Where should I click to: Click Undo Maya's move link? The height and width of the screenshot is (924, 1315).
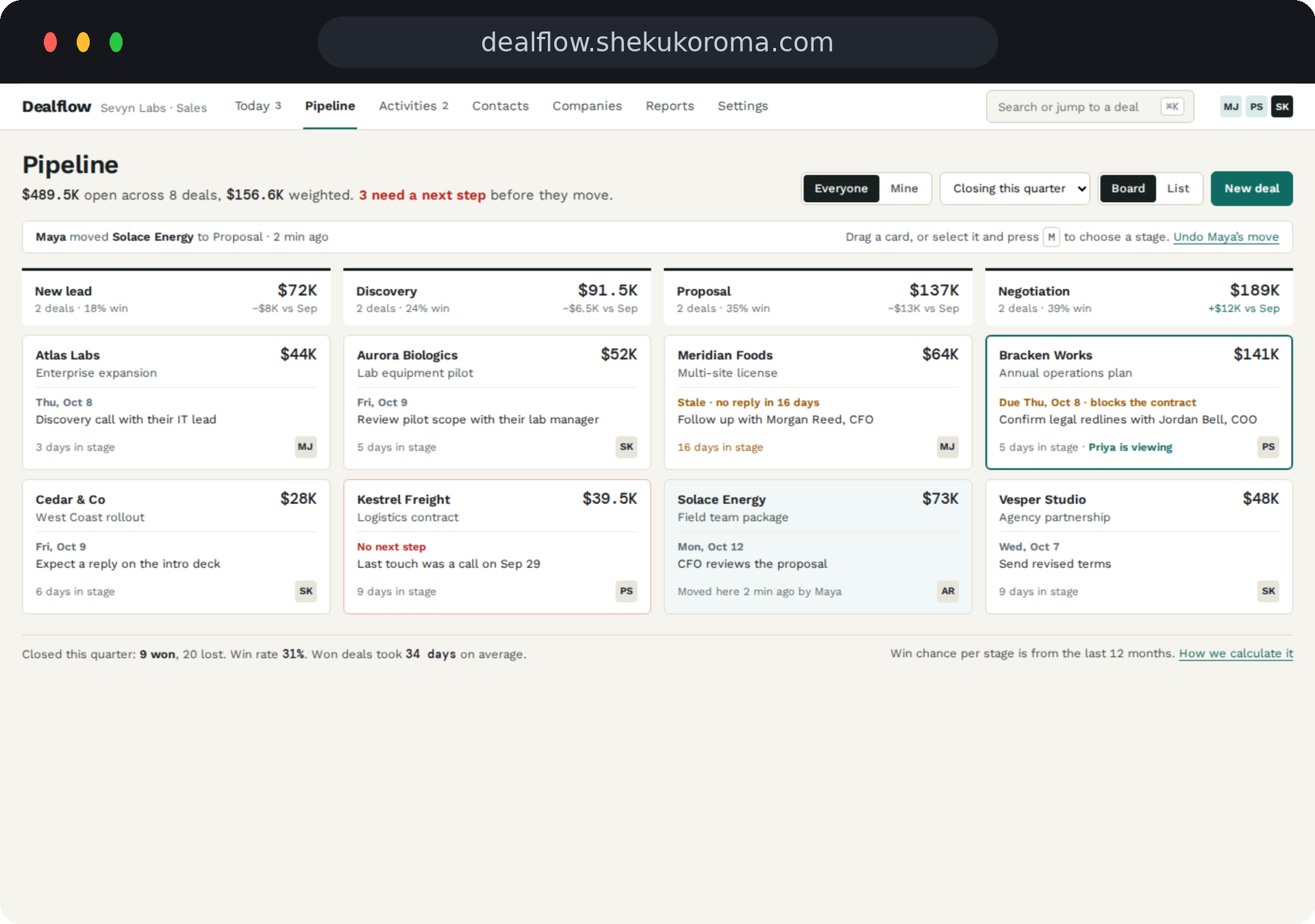1226,237
